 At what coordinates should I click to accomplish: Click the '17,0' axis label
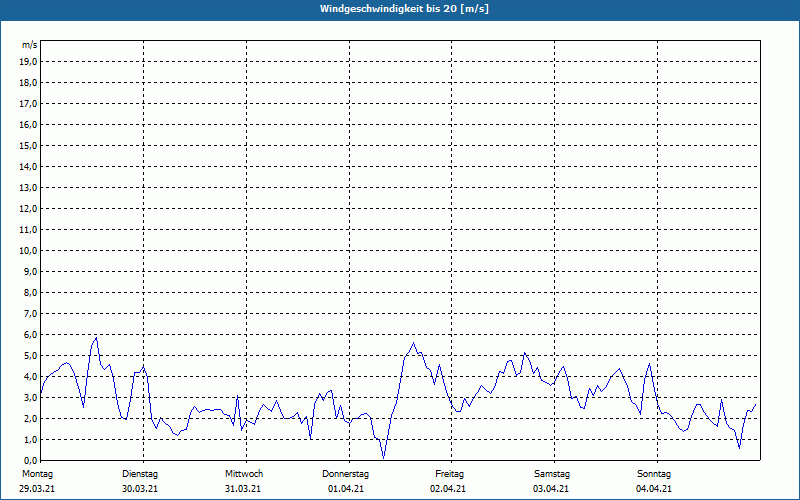click(x=29, y=104)
